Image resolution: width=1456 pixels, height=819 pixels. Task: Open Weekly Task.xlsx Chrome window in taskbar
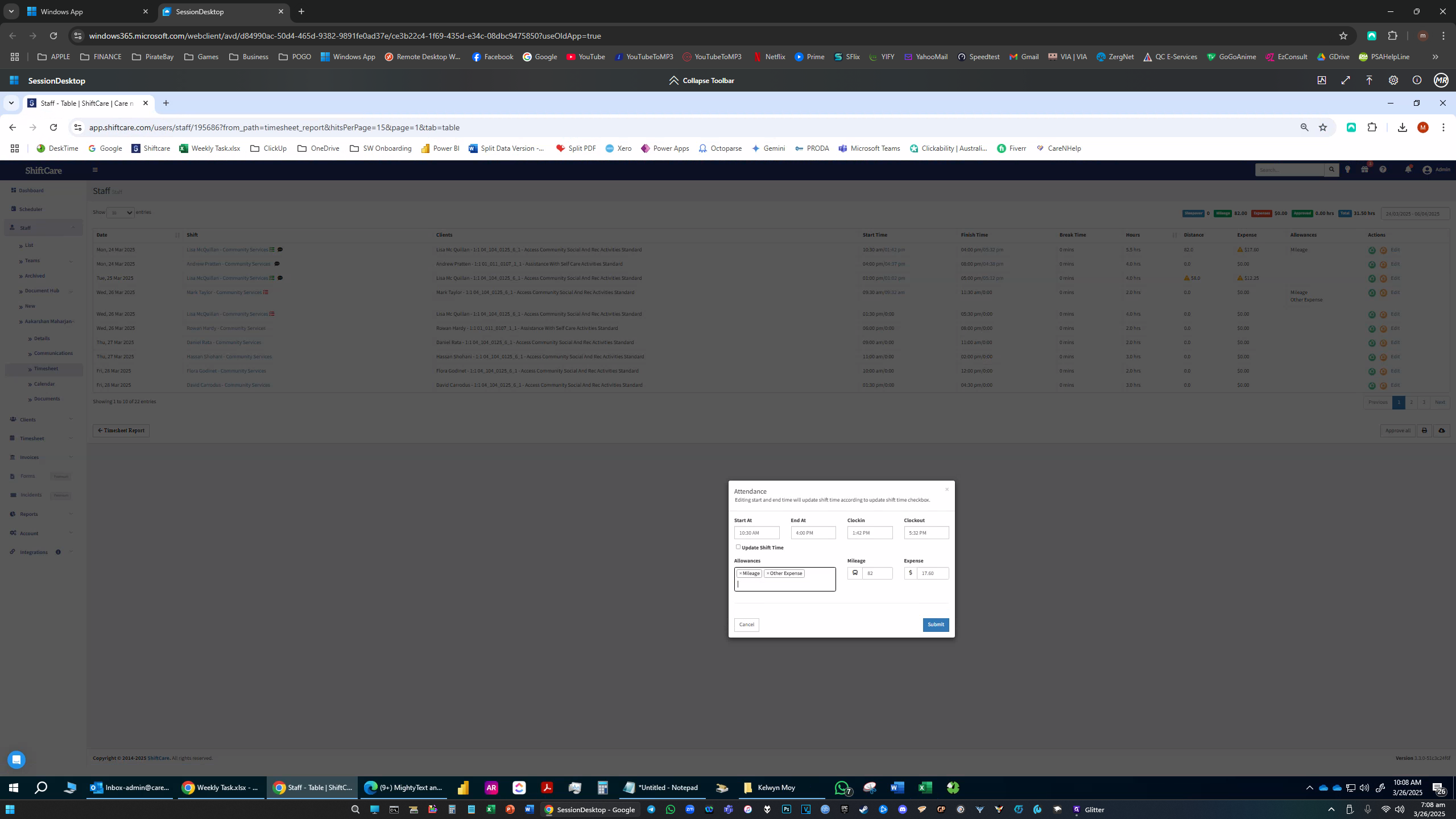[x=221, y=788]
